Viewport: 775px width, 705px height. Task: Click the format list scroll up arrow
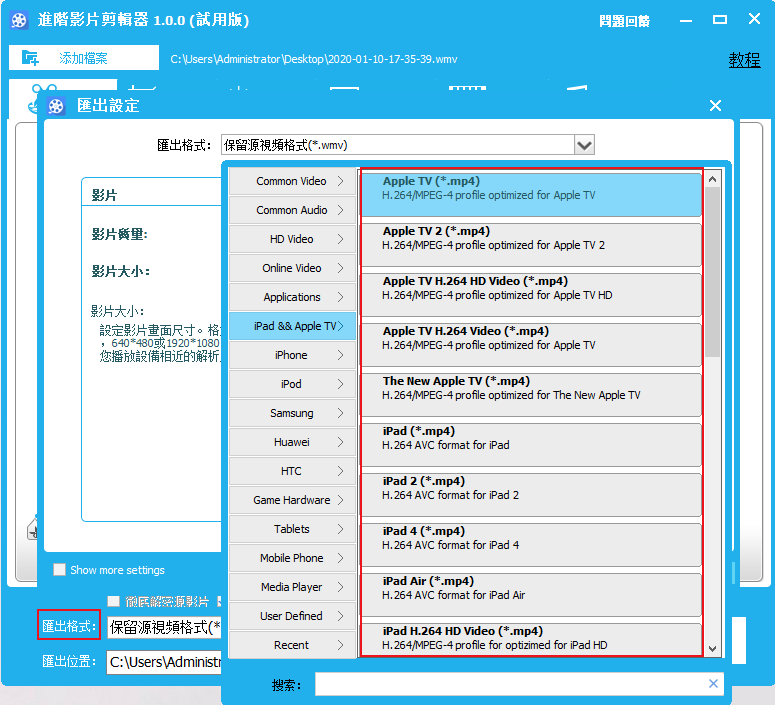pos(712,179)
